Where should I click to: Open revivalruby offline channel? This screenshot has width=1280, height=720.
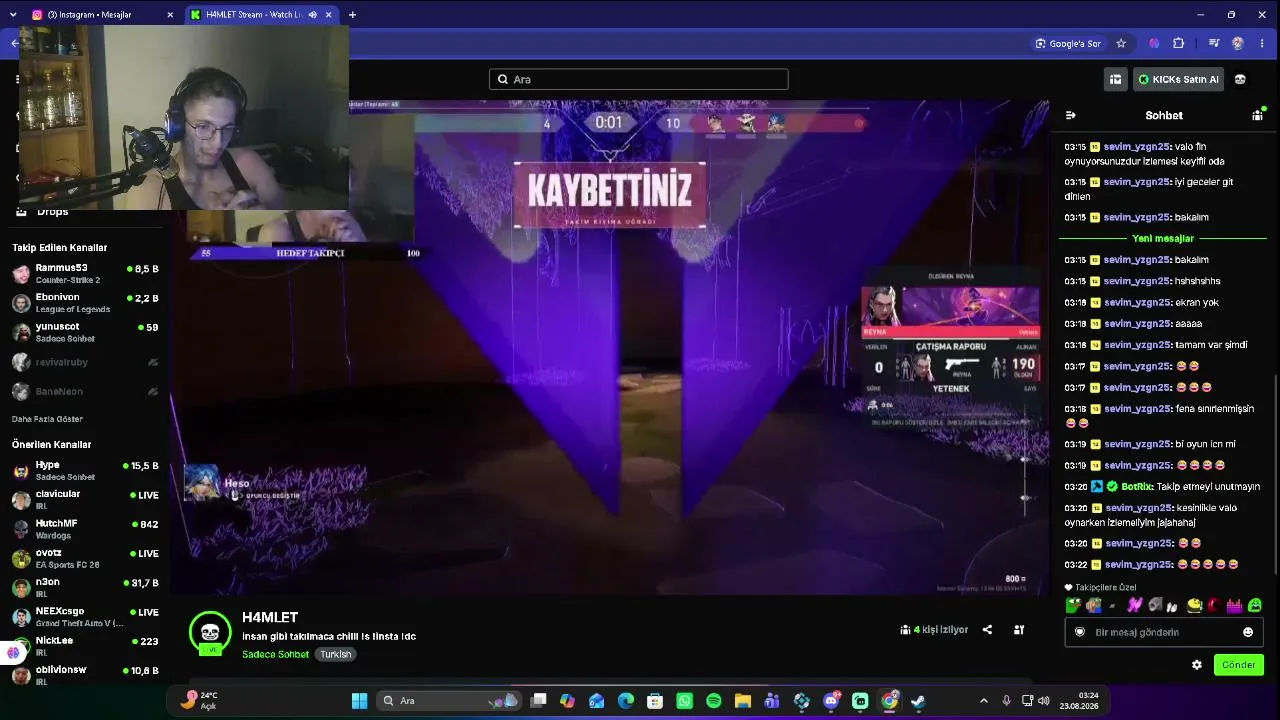[x=85, y=362]
